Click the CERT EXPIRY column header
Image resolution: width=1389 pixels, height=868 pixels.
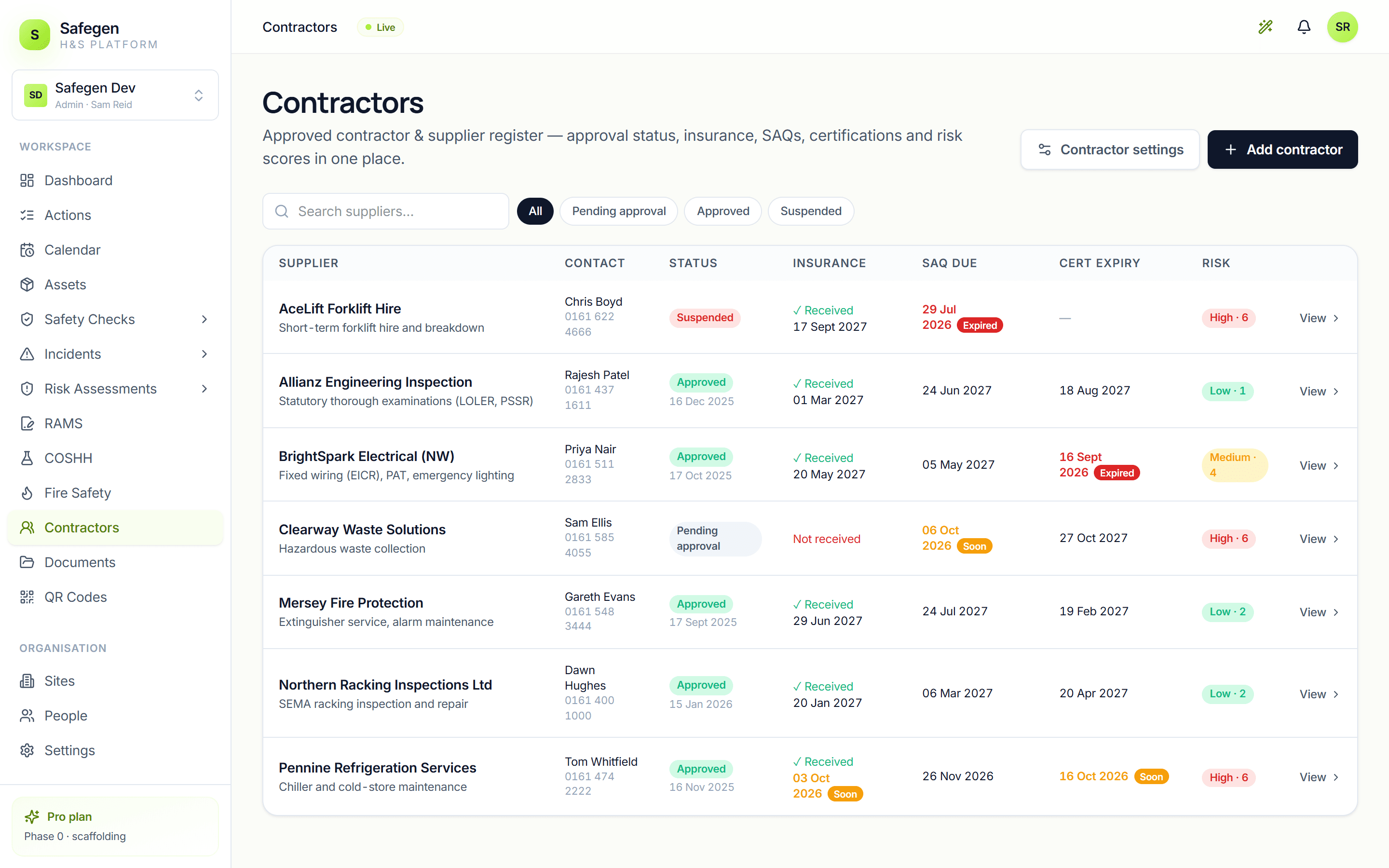[1100, 263]
